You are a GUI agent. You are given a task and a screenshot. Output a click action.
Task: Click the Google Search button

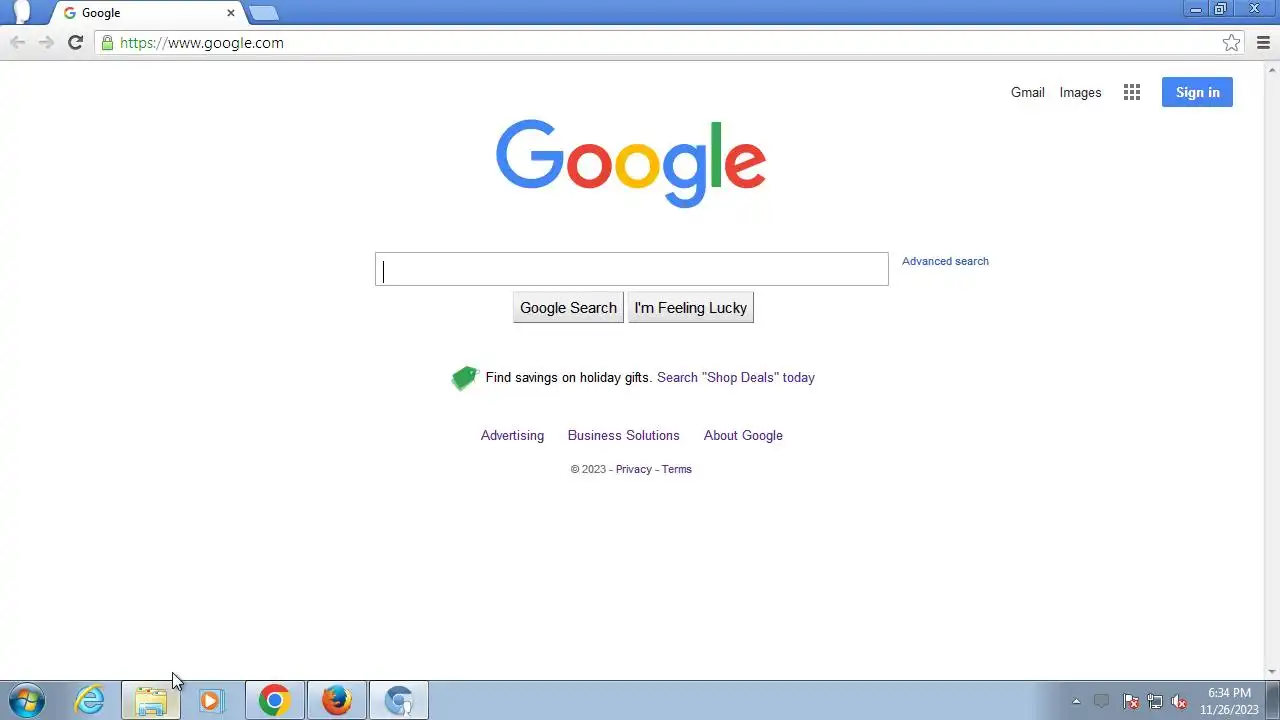coord(568,308)
